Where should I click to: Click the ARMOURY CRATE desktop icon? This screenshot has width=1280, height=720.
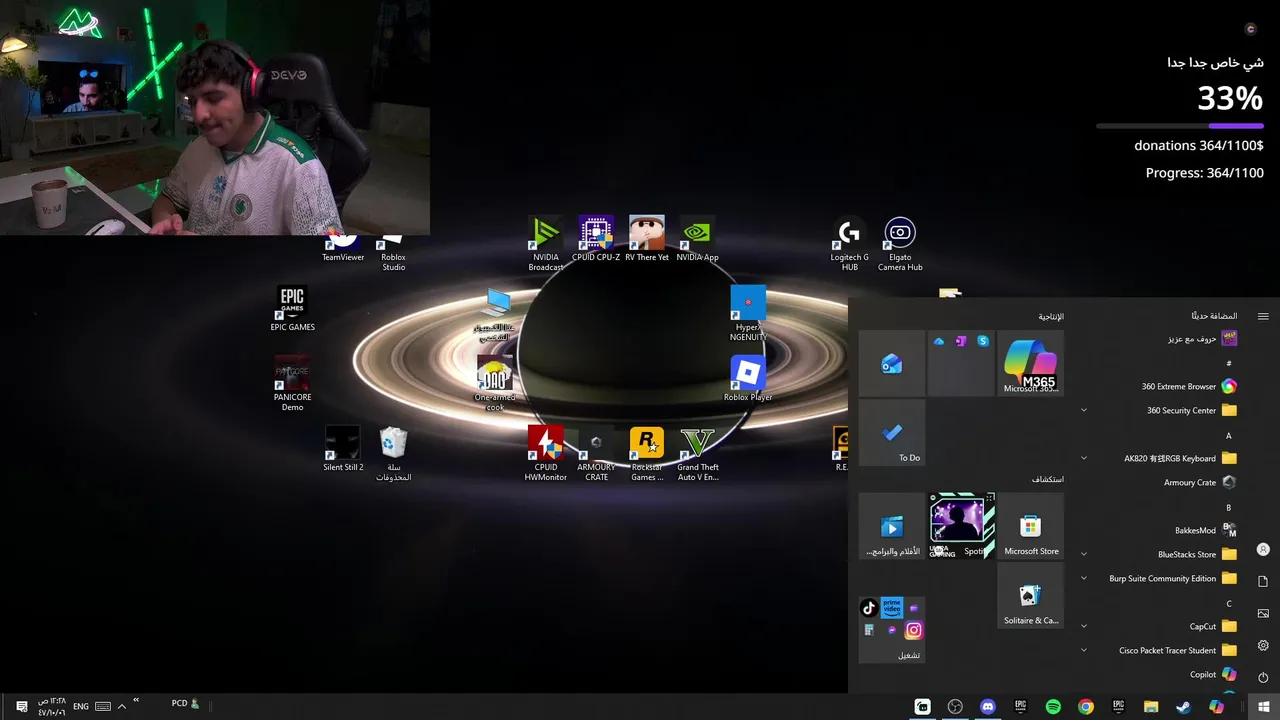596,453
